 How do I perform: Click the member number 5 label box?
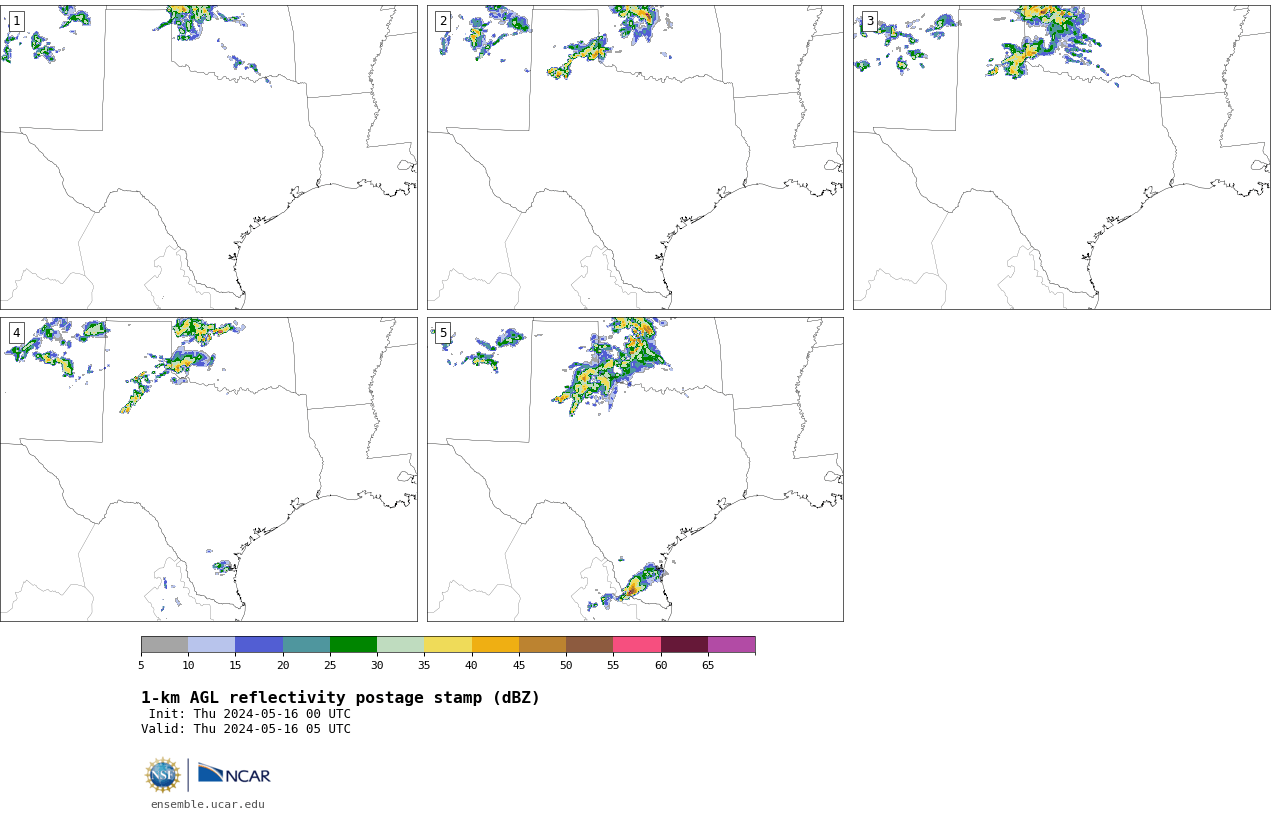point(443,333)
